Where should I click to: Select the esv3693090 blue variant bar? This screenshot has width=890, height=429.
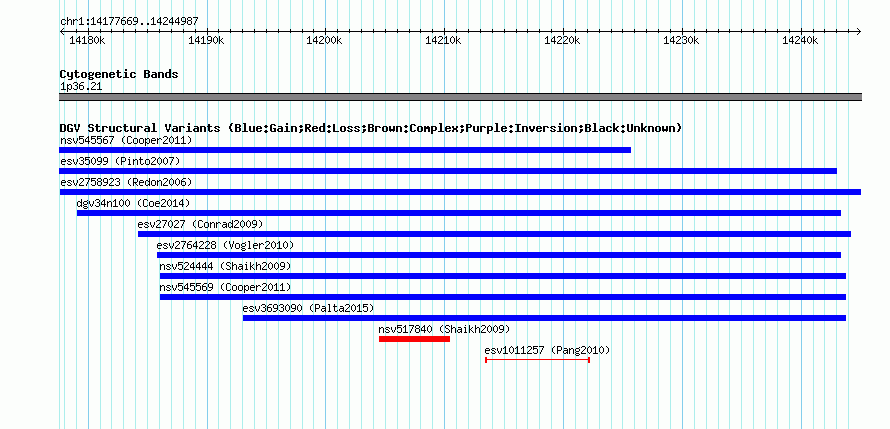pyautogui.click(x=544, y=318)
